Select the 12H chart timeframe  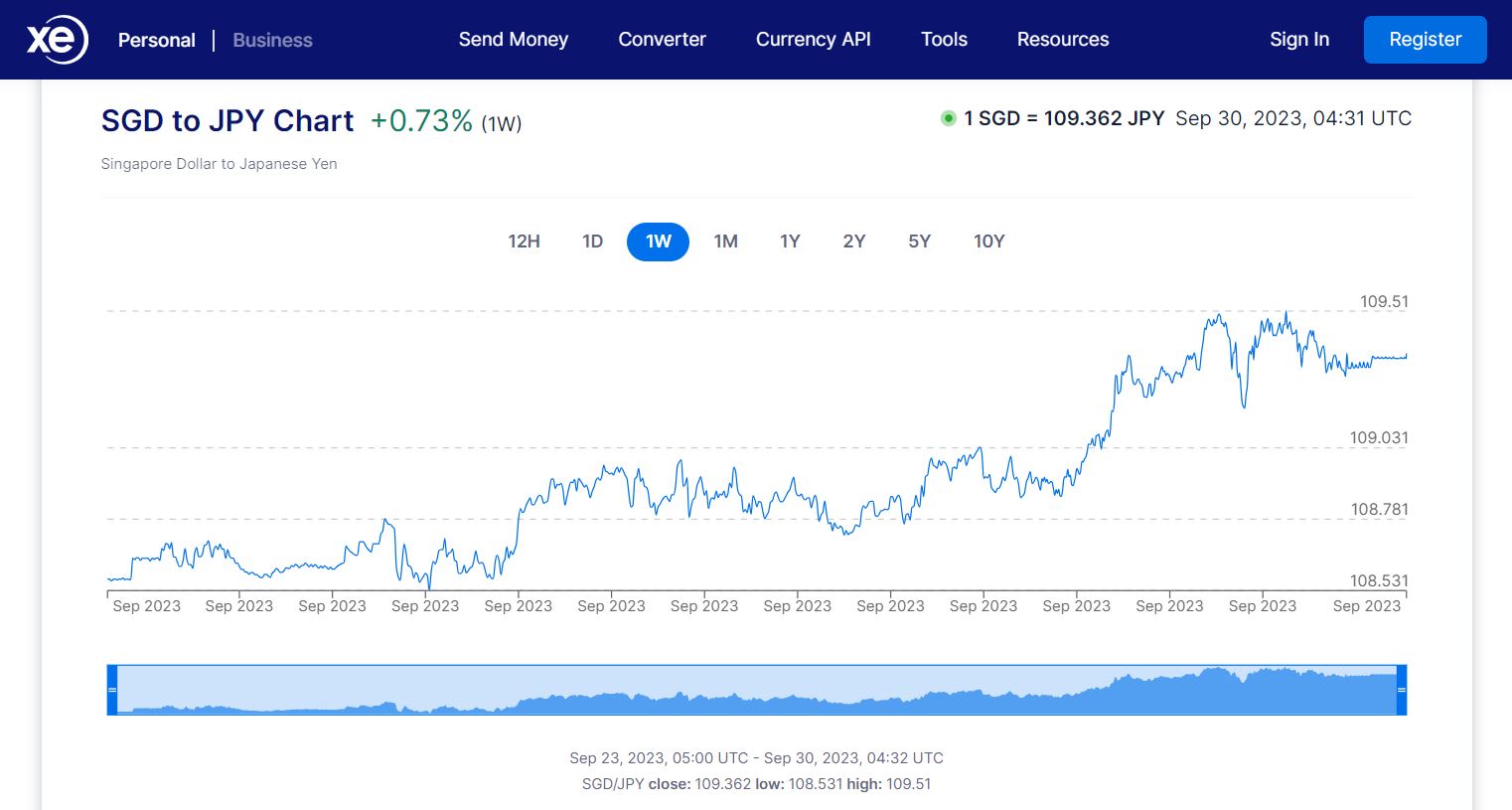525,241
